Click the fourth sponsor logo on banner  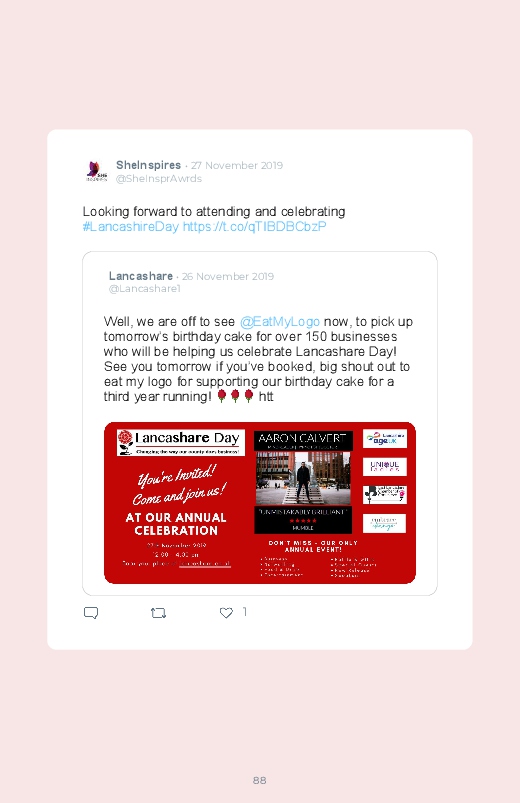[385, 523]
